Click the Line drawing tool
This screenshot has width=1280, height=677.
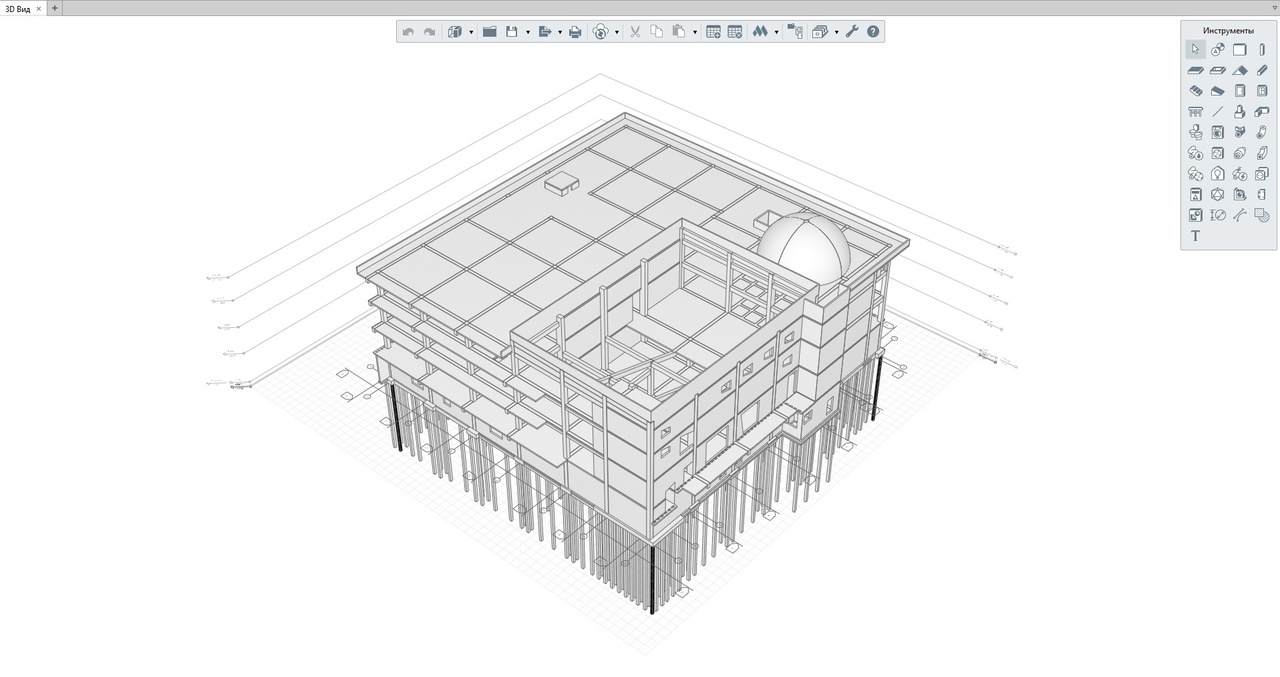tap(1217, 112)
